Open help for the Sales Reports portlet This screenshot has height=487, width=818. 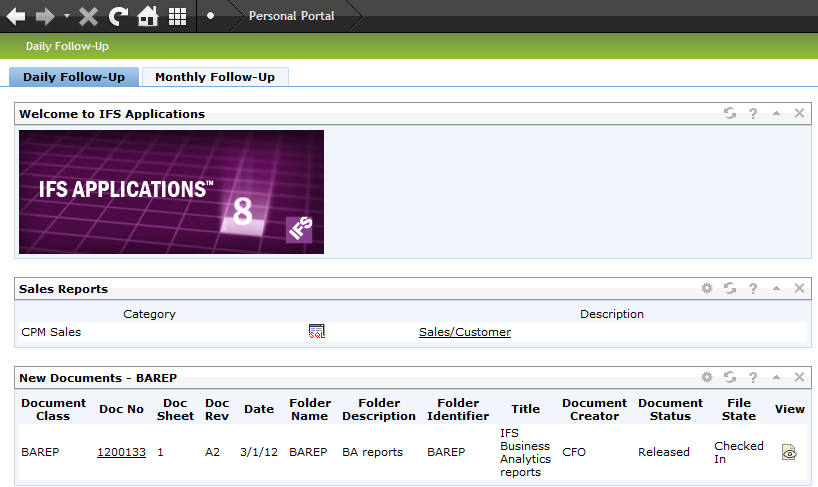coord(753,288)
